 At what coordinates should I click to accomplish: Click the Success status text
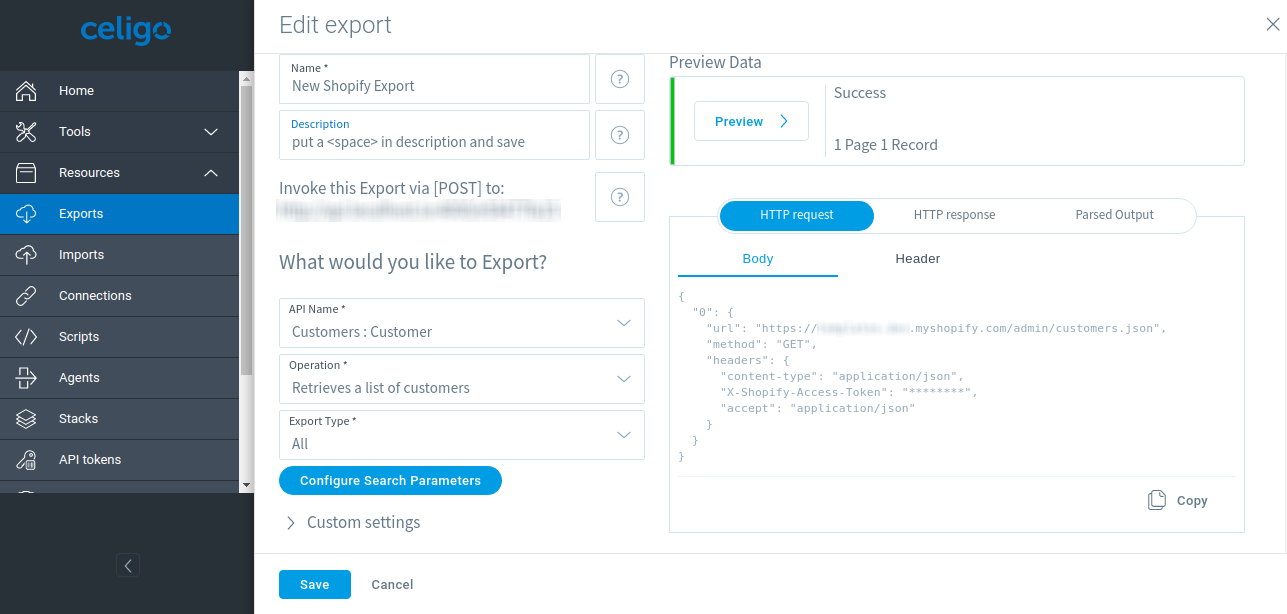pos(860,93)
